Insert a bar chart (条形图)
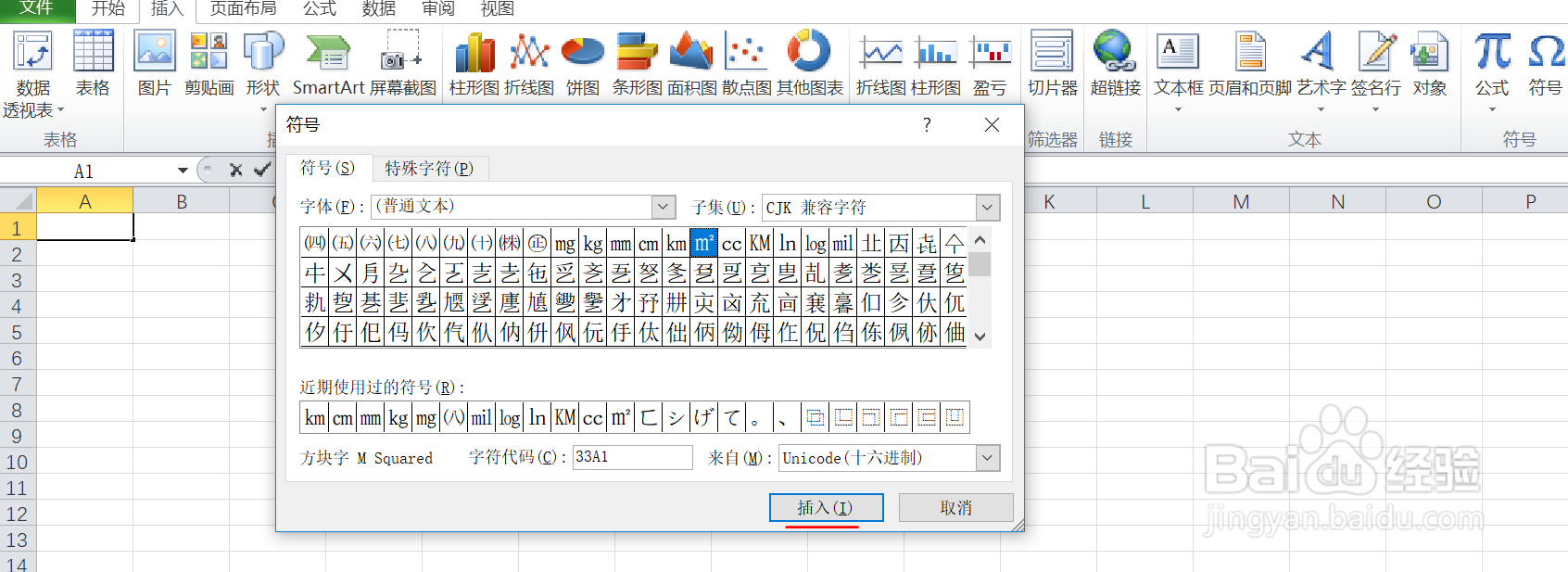 (638, 63)
